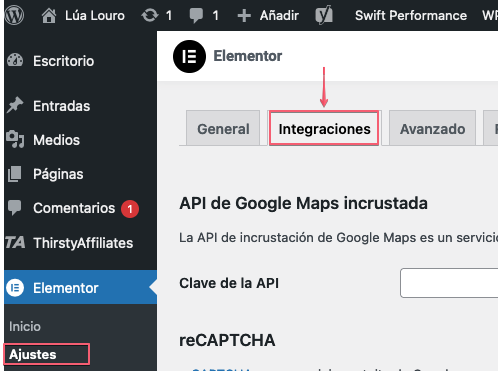Open the WordPress logo menu

[14, 15]
